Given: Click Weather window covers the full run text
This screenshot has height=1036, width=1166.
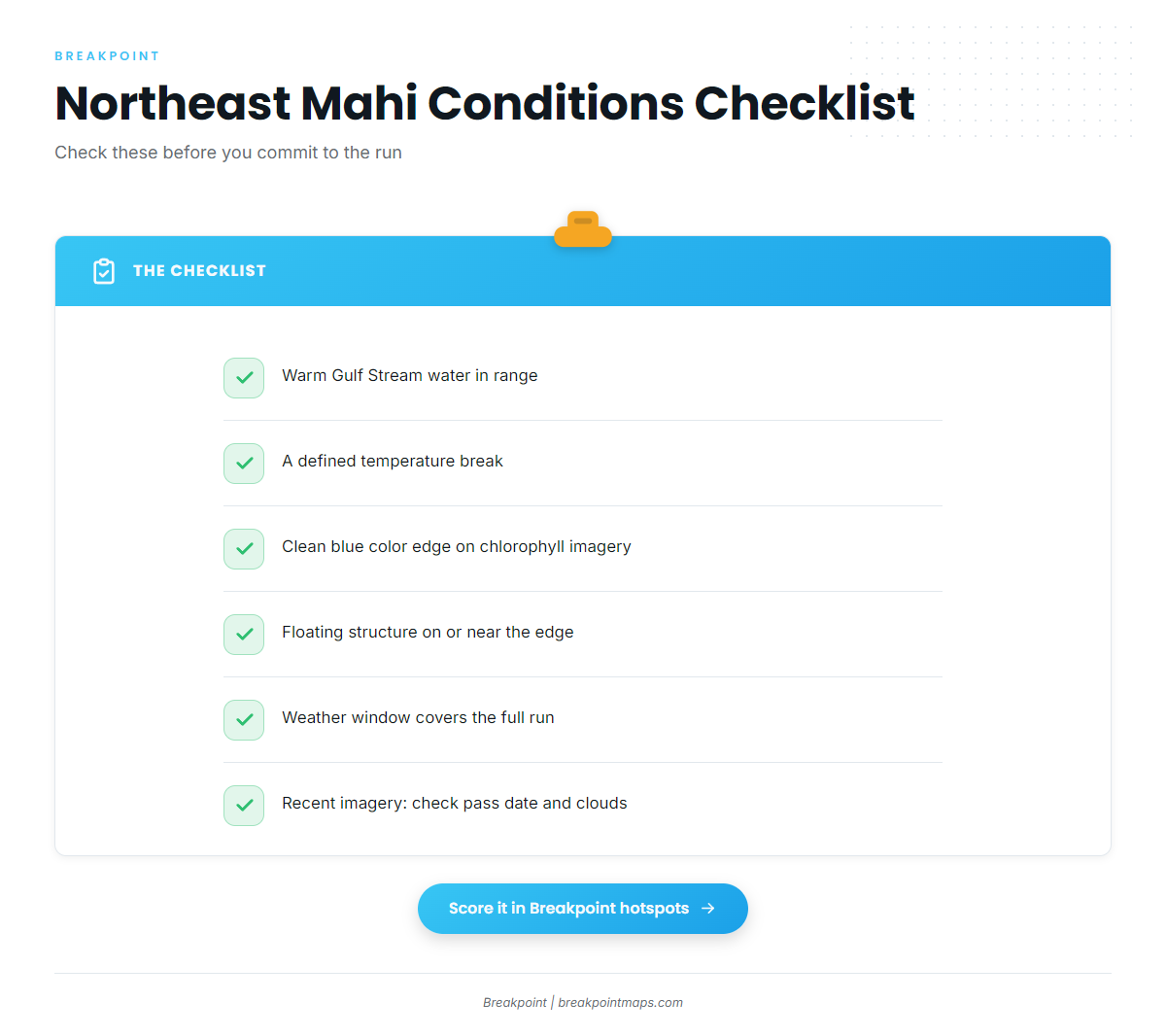Looking at the screenshot, I should (418, 718).
